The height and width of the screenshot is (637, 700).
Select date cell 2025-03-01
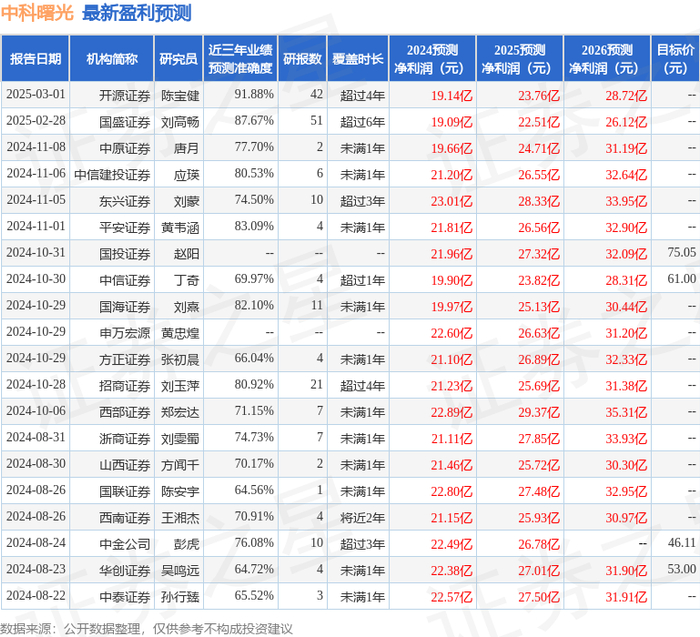coord(36,95)
